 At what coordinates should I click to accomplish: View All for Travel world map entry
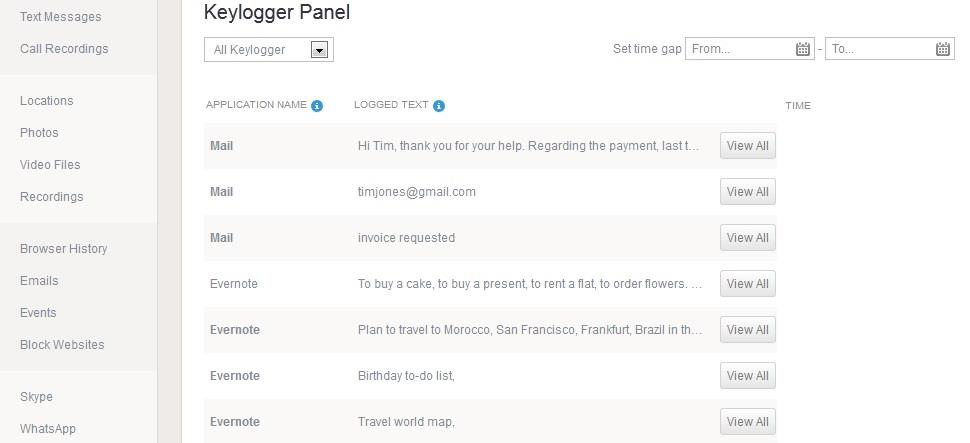[747, 421]
